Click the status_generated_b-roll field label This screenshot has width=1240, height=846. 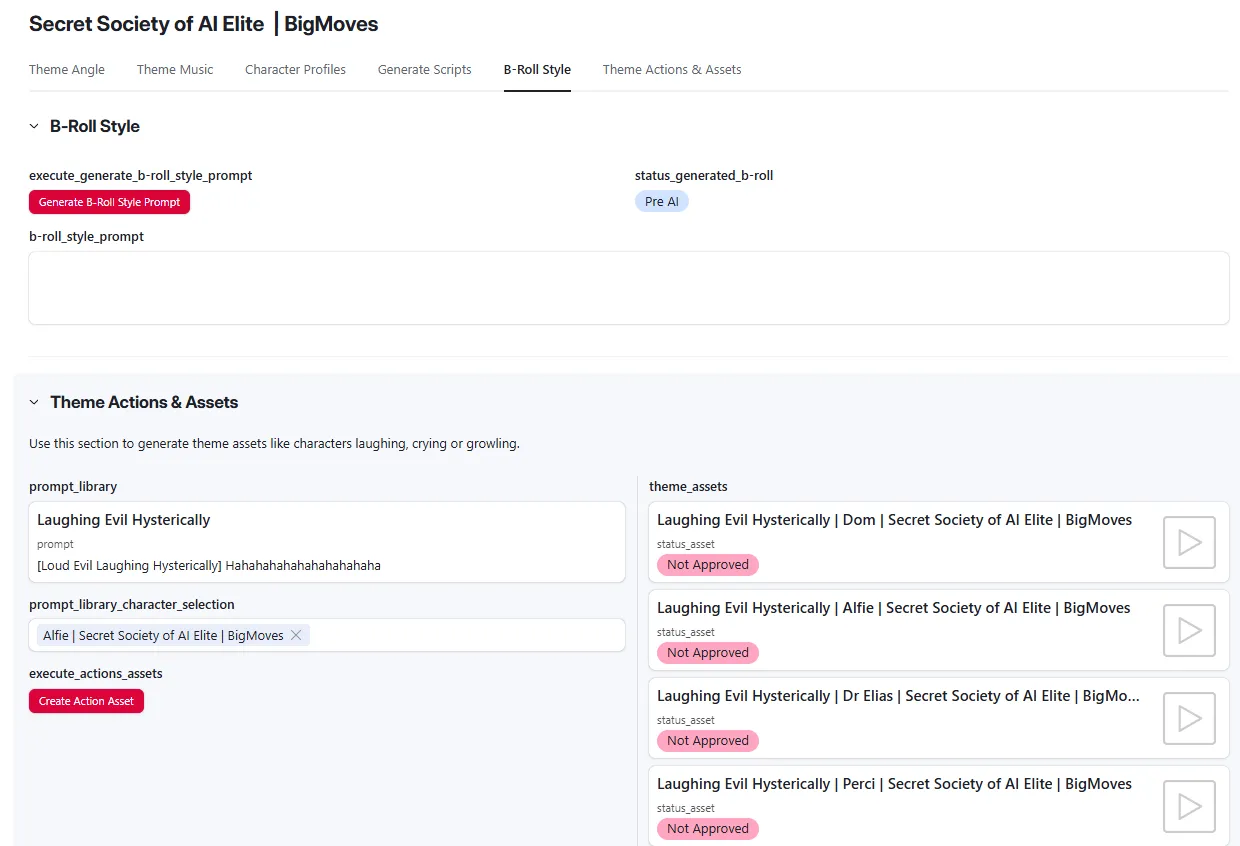704,175
